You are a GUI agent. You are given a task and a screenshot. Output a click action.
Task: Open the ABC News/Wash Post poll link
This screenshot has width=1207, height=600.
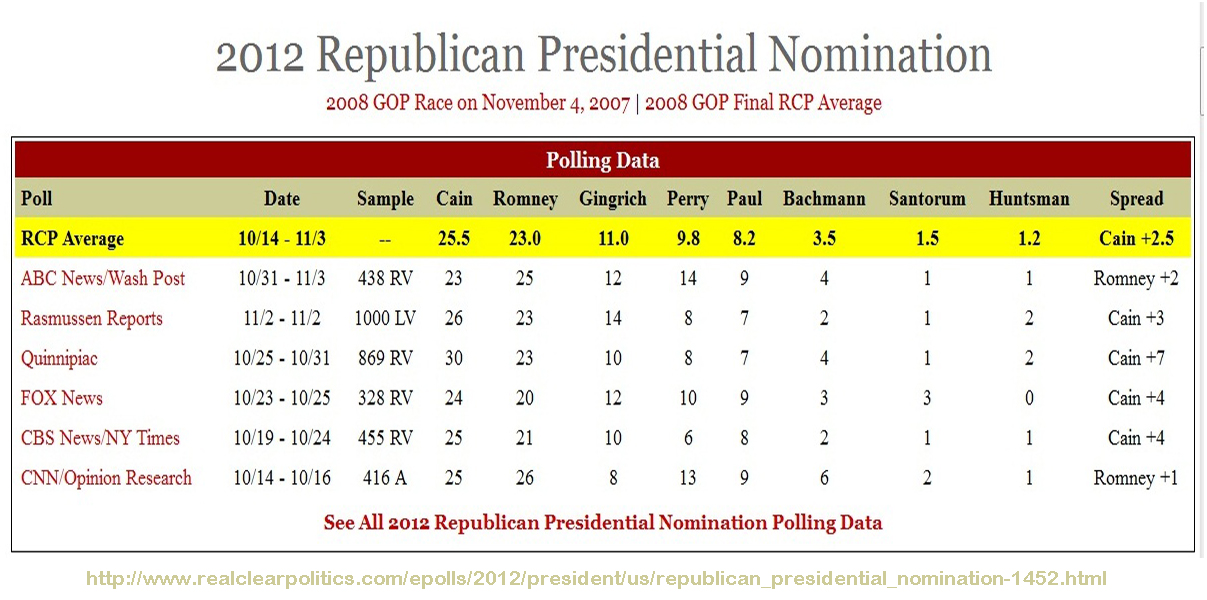click(103, 279)
